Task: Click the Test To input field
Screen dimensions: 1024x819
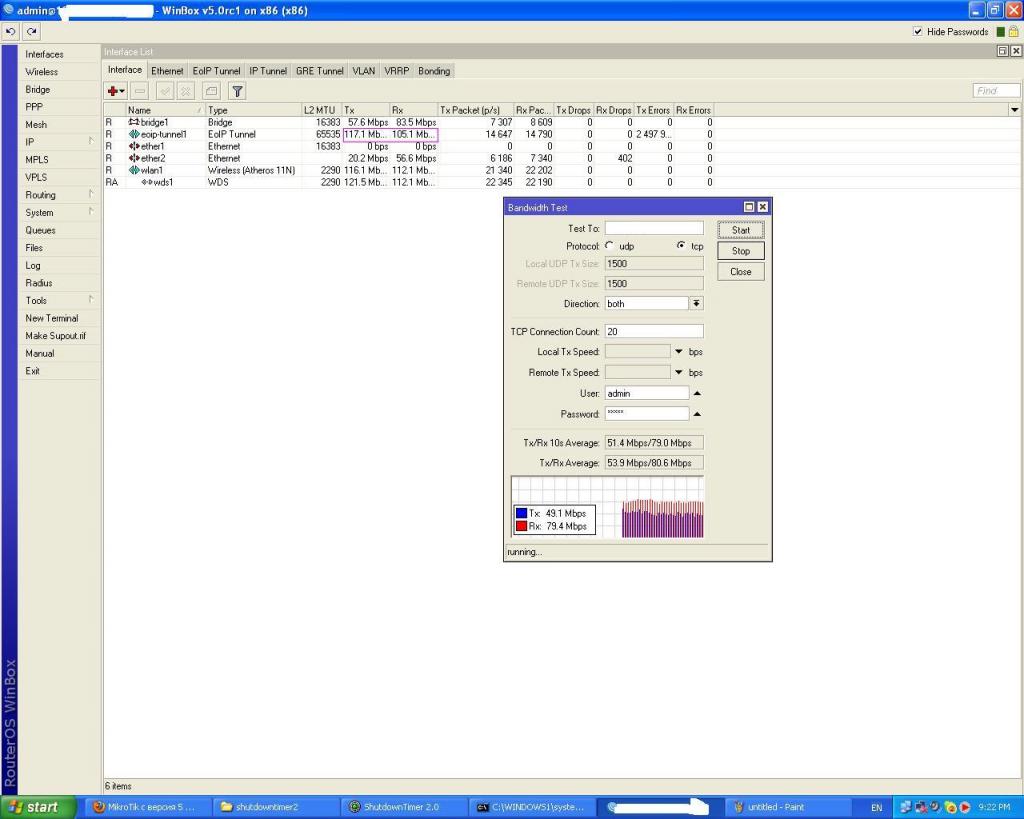Action: tap(653, 229)
